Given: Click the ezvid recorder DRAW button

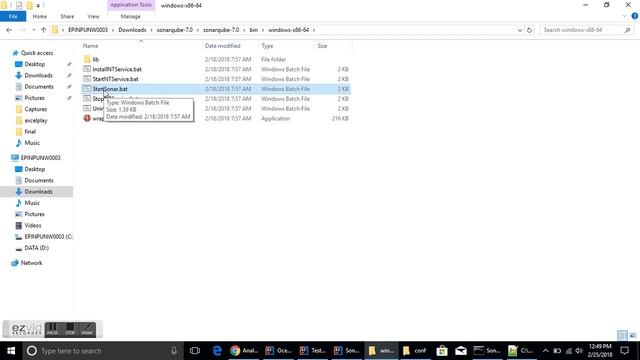Looking at the screenshot, I should [87, 329].
